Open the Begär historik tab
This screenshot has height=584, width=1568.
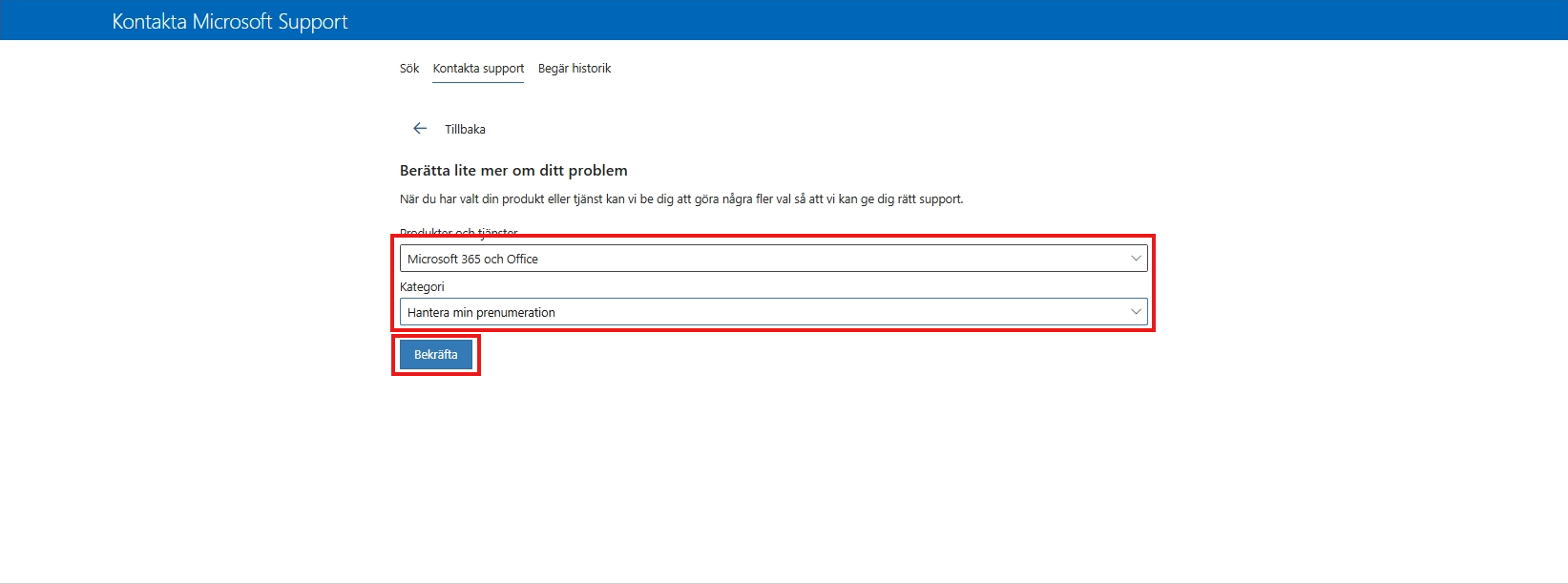pyautogui.click(x=575, y=69)
